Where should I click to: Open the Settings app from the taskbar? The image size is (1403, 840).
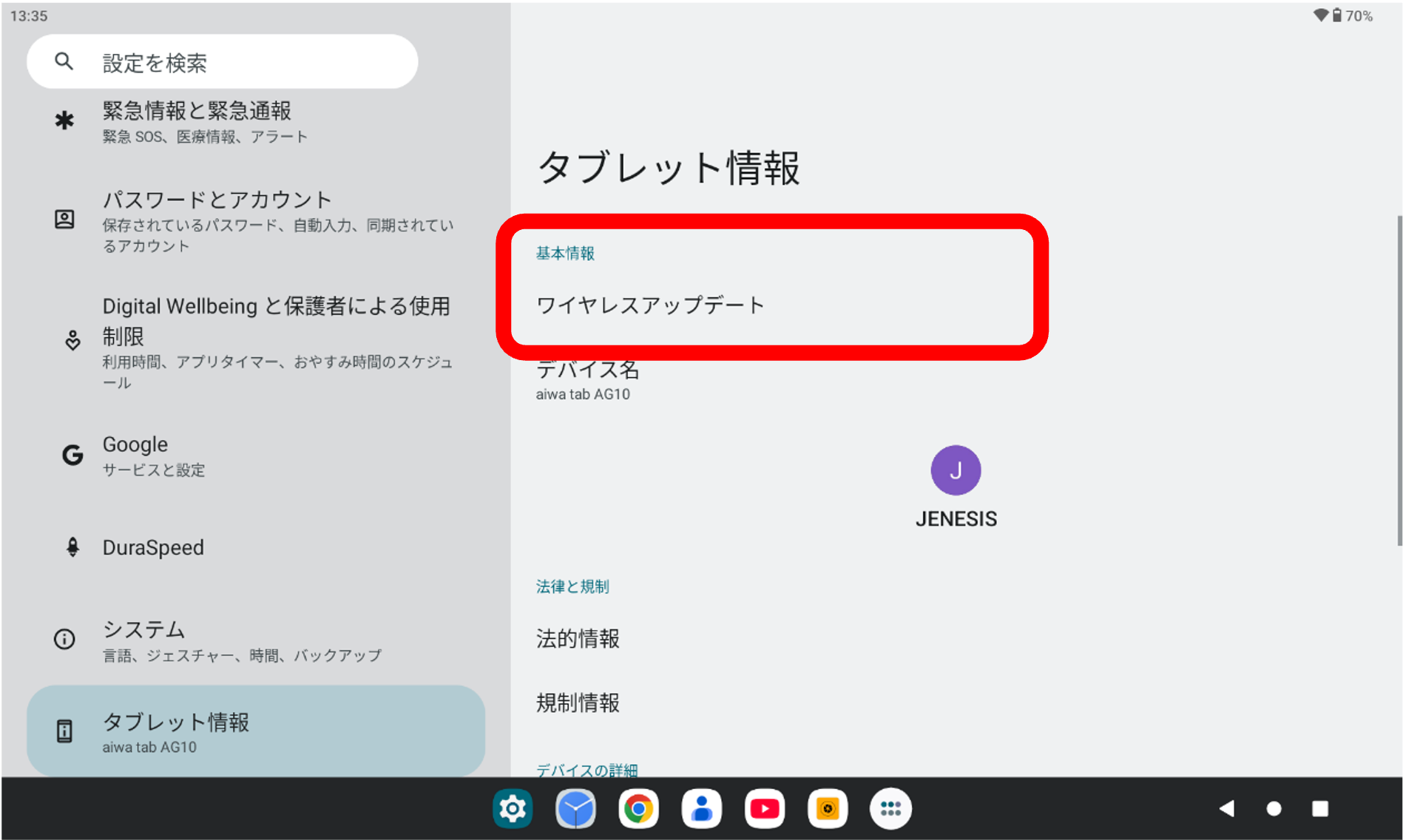pyautogui.click(x=513, y=808)
